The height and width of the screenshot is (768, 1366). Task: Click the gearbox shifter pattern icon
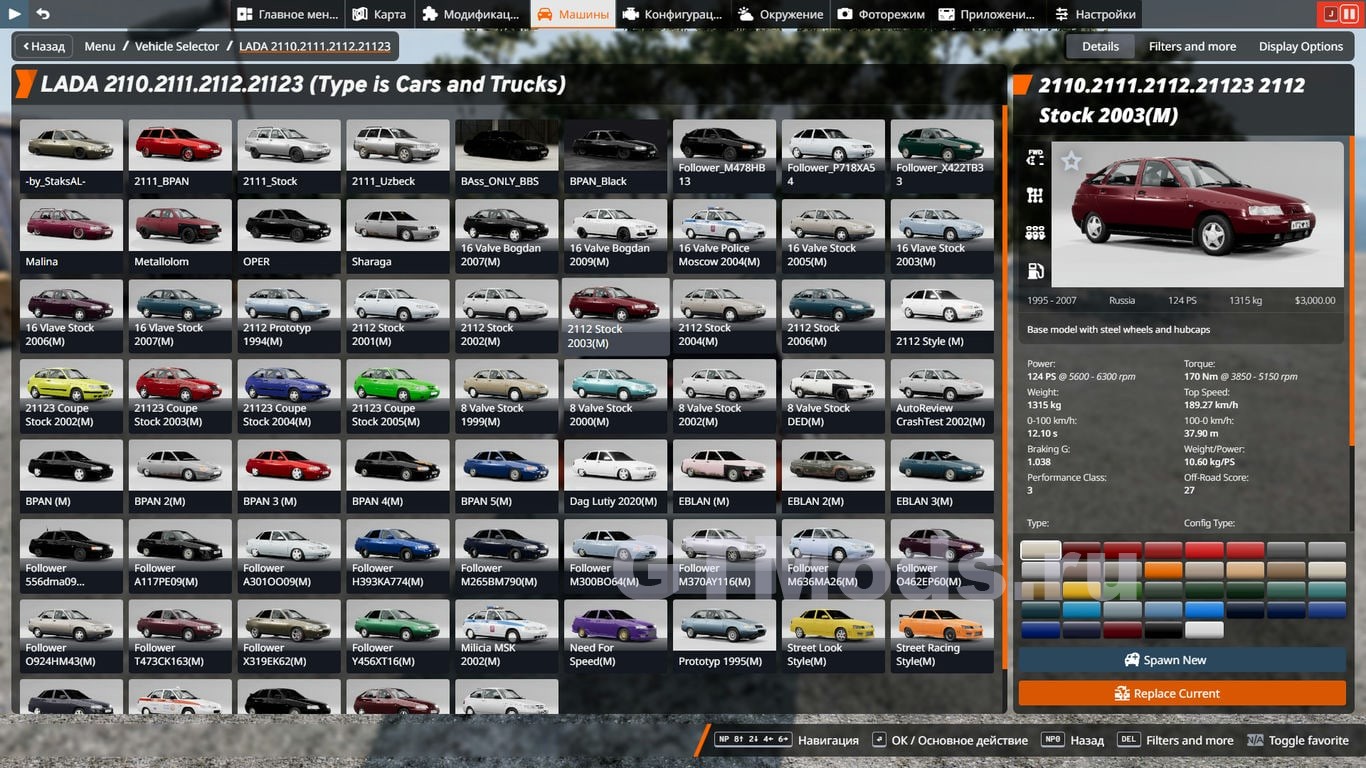pyautogui.click(x=1035, y=195)
